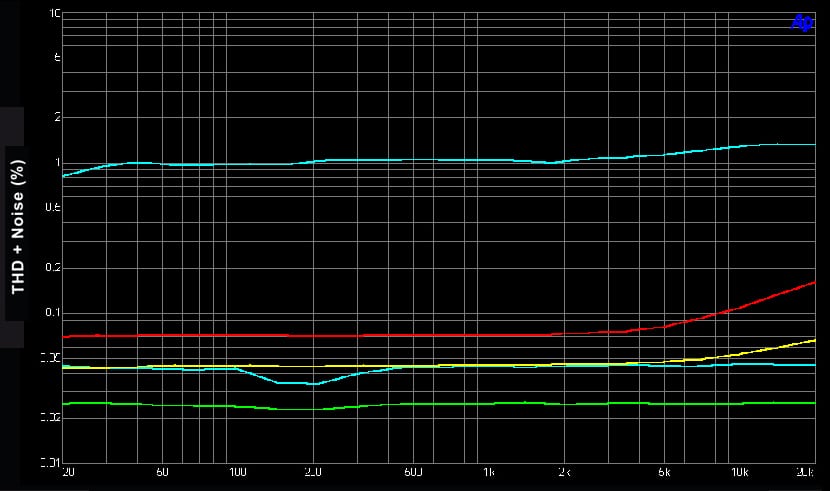Screen dimensions: 830x491
Task: Click the 20 label at the x-axis start
Action: coord(68,471)
